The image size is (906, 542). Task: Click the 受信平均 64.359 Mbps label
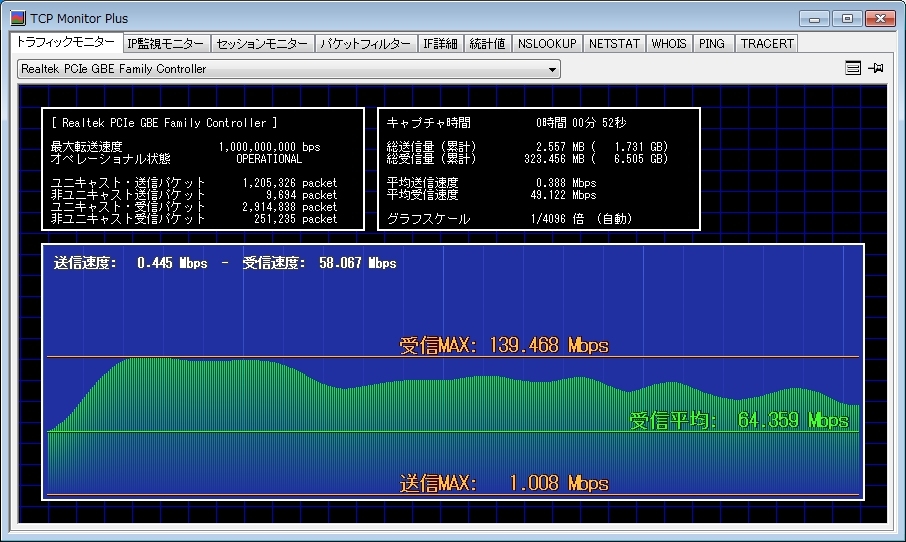click(x=738, y=420)
